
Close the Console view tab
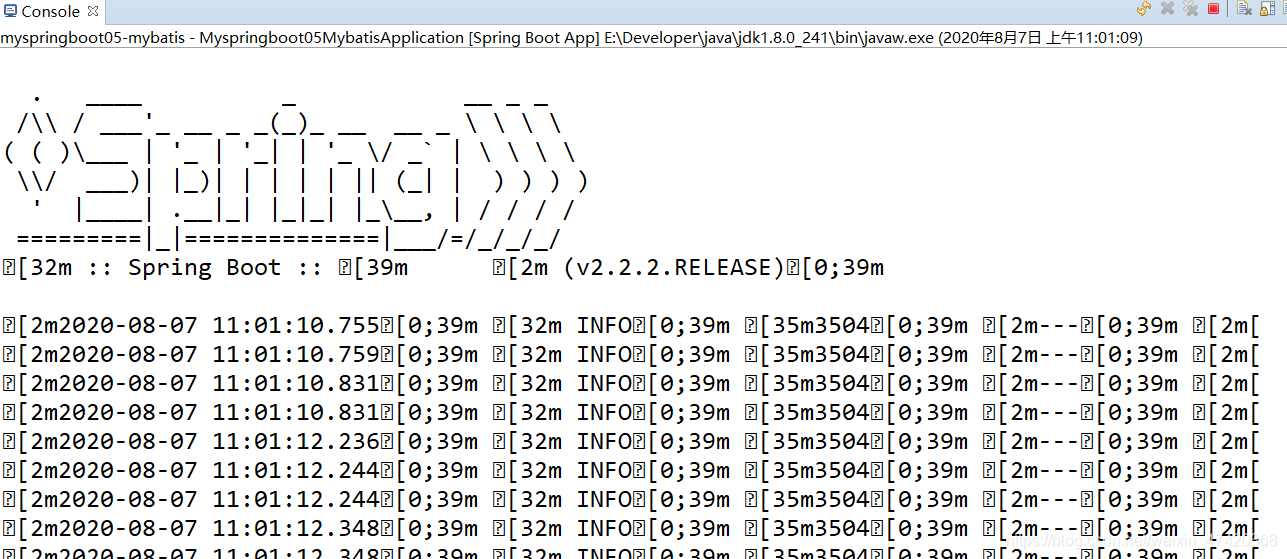(x=93, y=12)
